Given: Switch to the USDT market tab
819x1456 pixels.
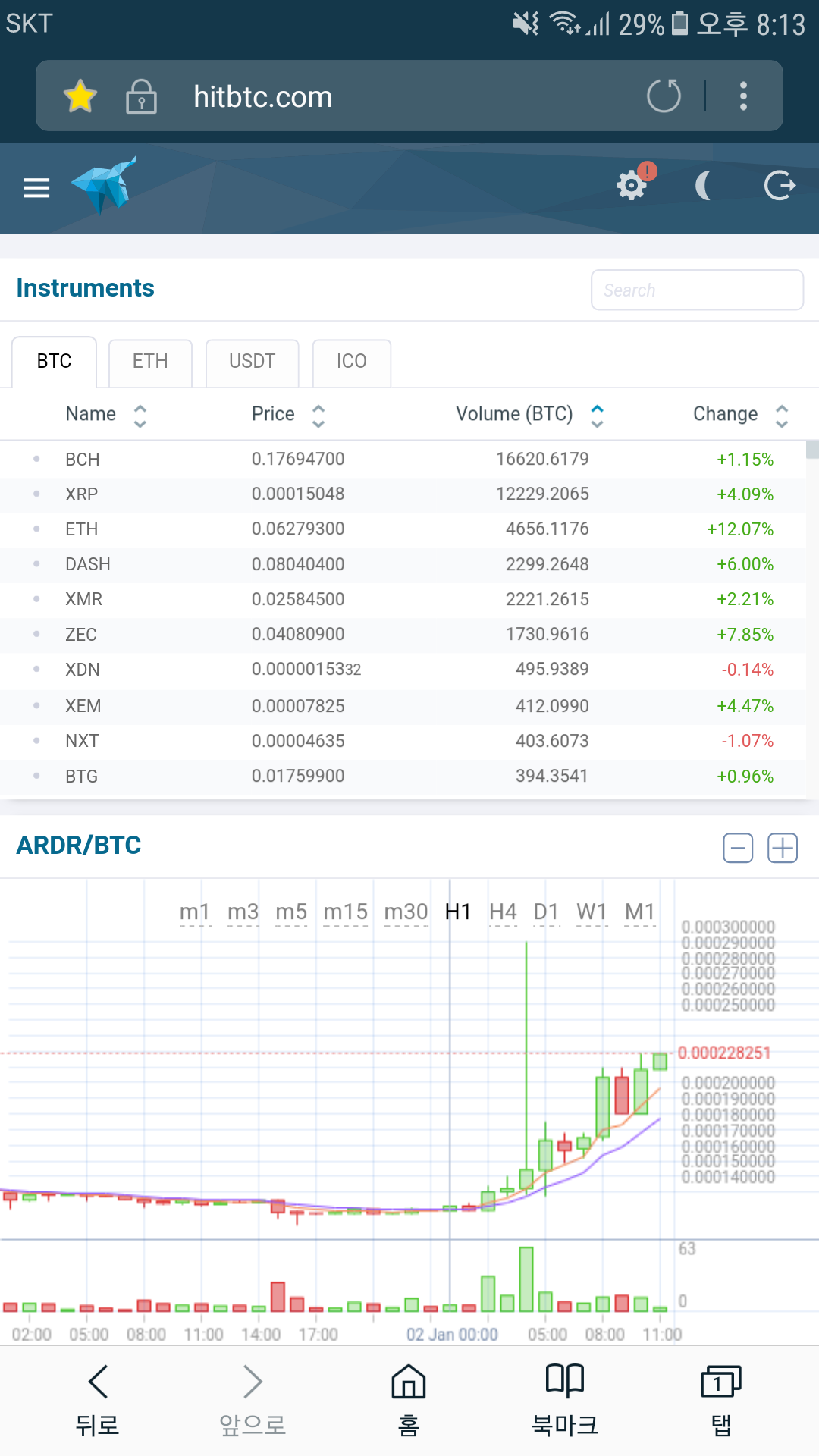Looking at the screenshot, I should tap(252, 362).
